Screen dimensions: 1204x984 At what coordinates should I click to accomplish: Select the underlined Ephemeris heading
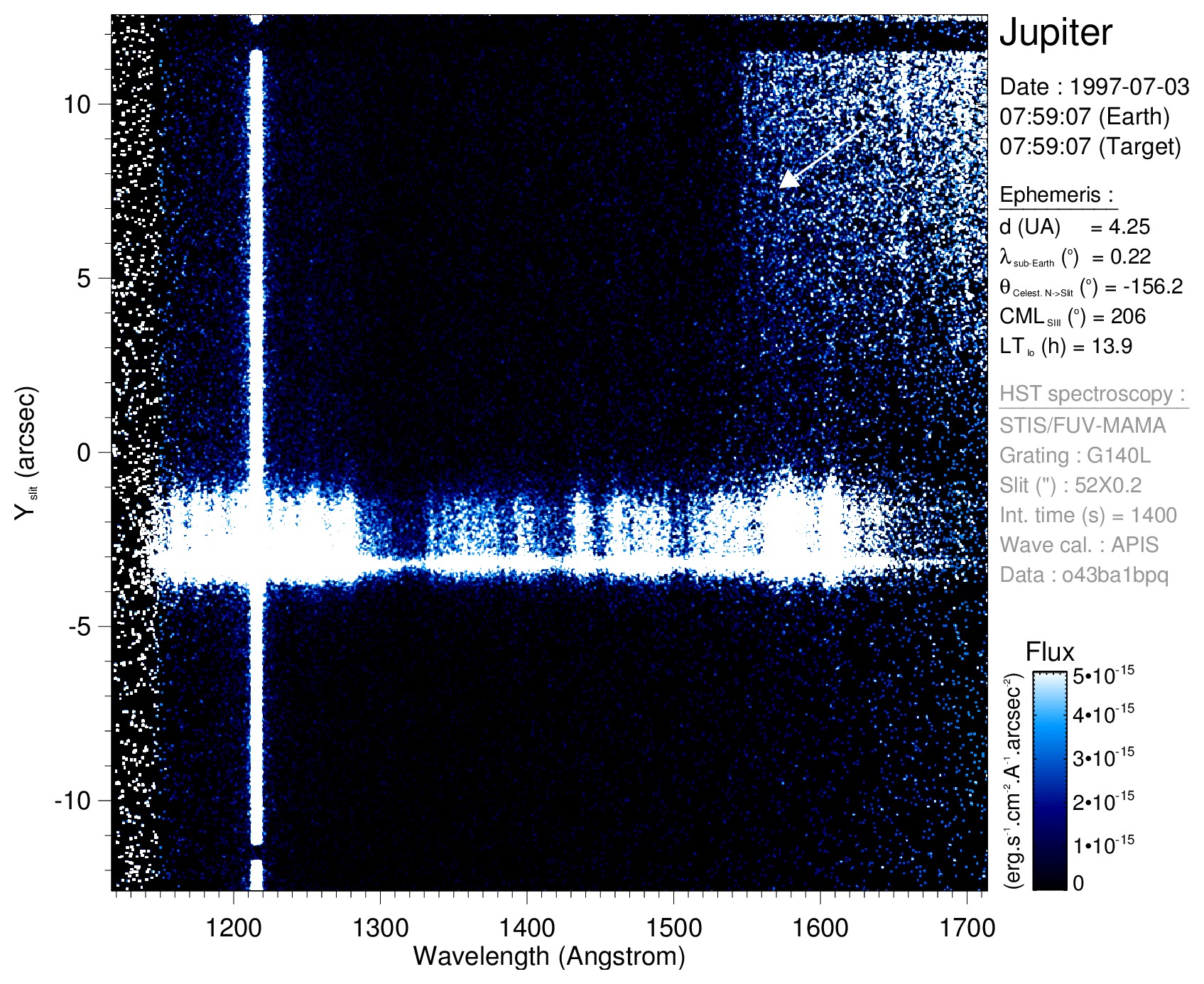point(1056,195)
